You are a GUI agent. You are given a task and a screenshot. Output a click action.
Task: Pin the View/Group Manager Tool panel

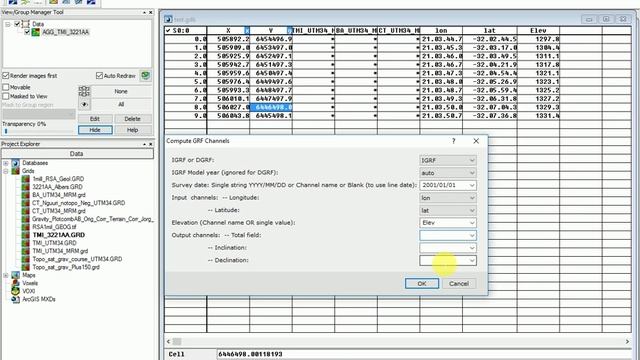(x=144, y=13)
